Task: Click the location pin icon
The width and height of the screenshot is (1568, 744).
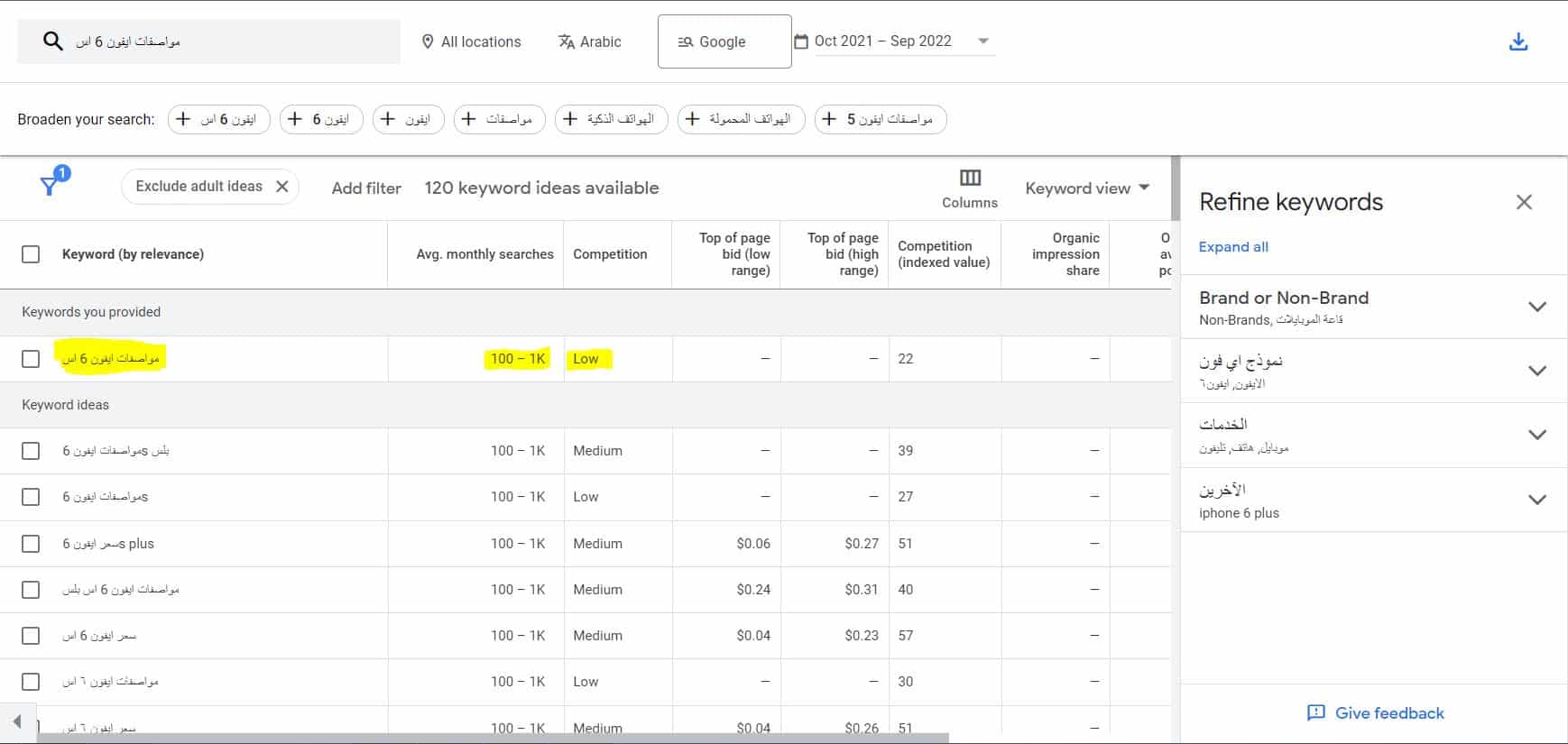Action: click(x=428, y=41)
